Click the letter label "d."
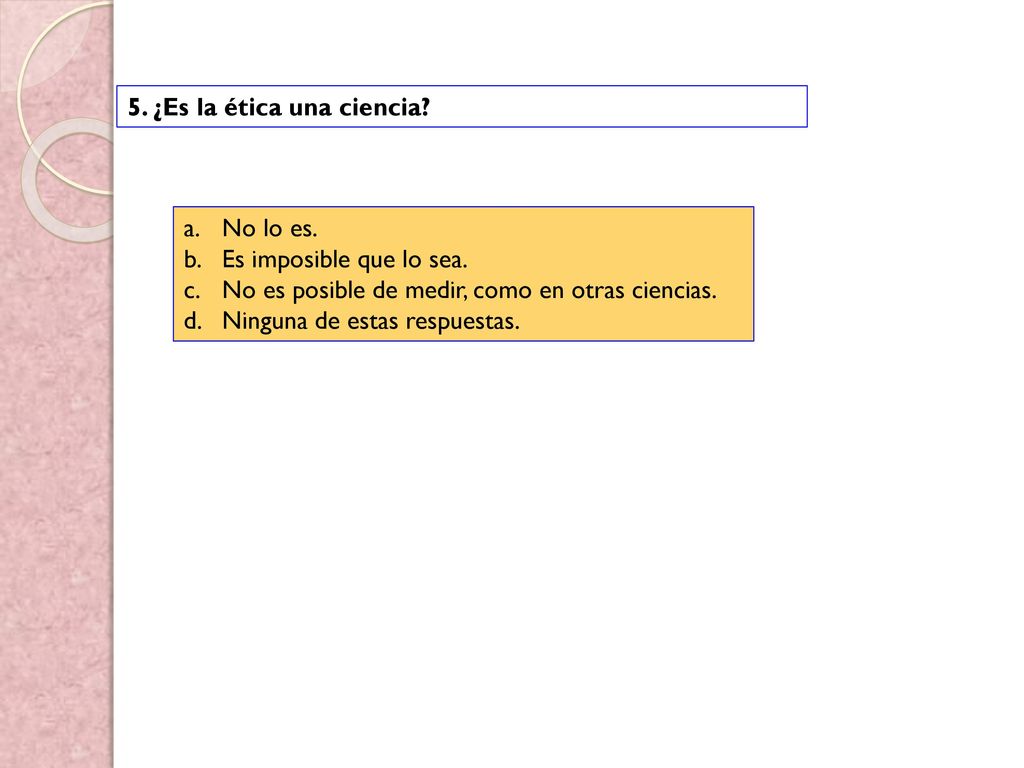Image resolution: width=1024 pixels, height=768 pixels. pyautogui.click(x=193, y=321)
